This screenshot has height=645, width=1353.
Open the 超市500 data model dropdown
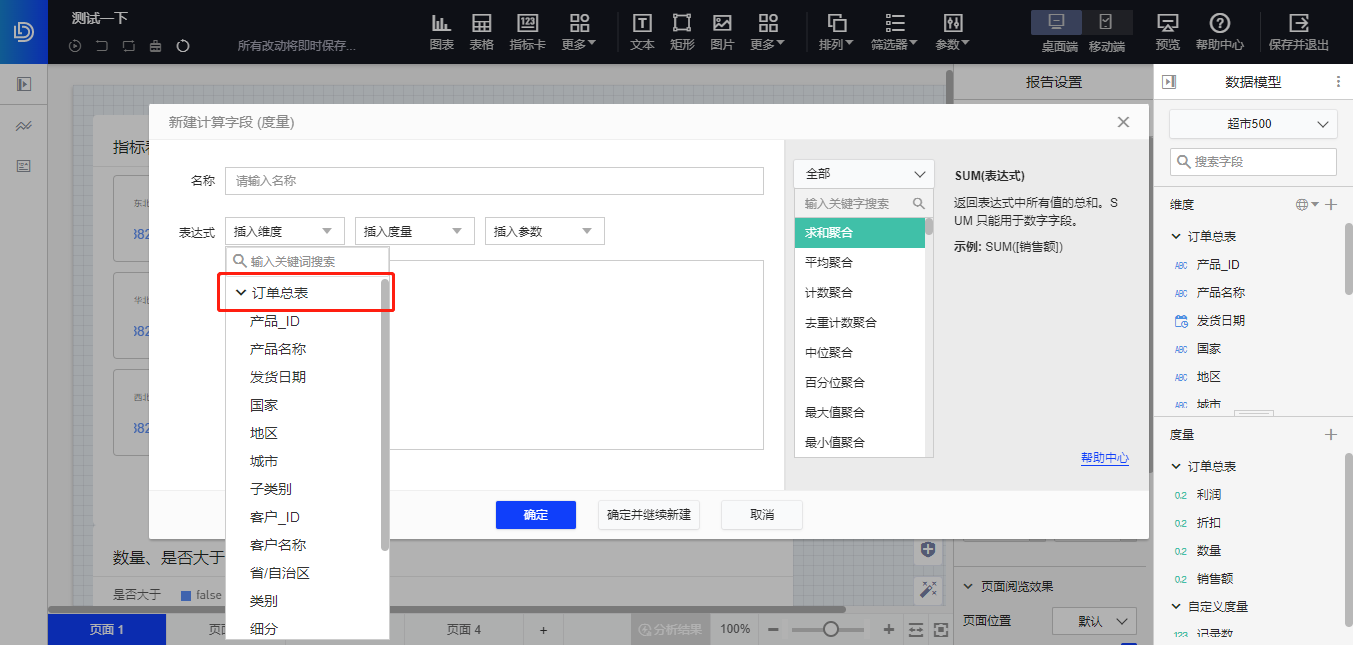pyautogui.click(x=1251, y=123)
